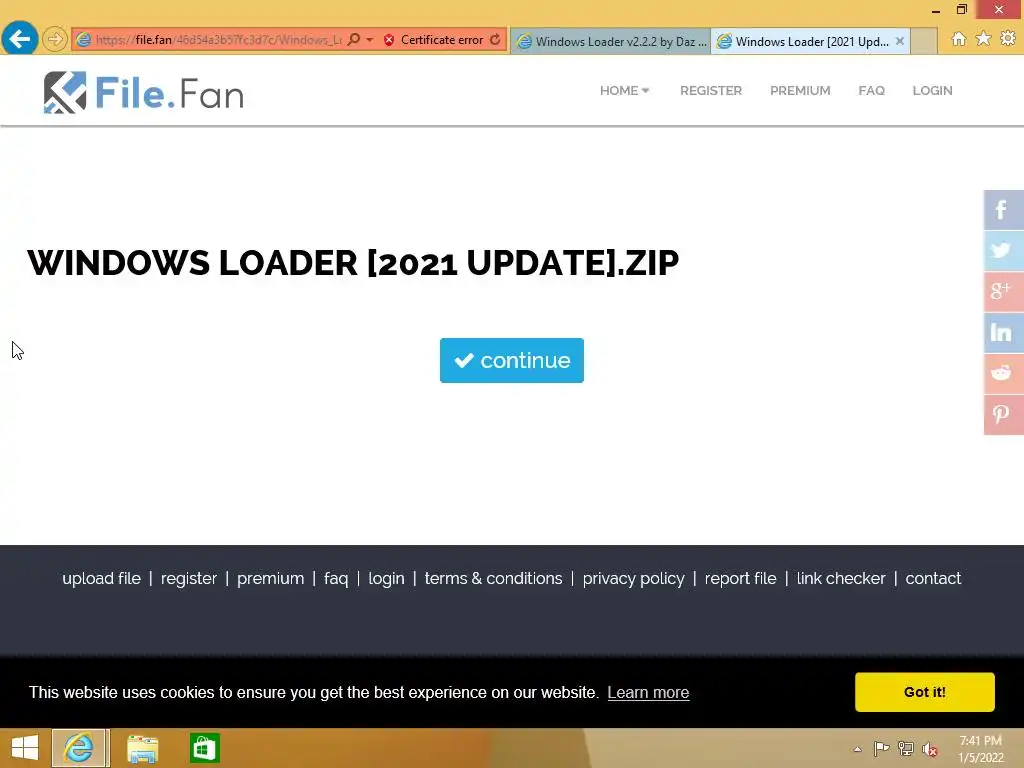The width and height of the screenshot is (1024, 768).
Task: Share on Google Plus sidebar icon
Action: point(1003,291)
